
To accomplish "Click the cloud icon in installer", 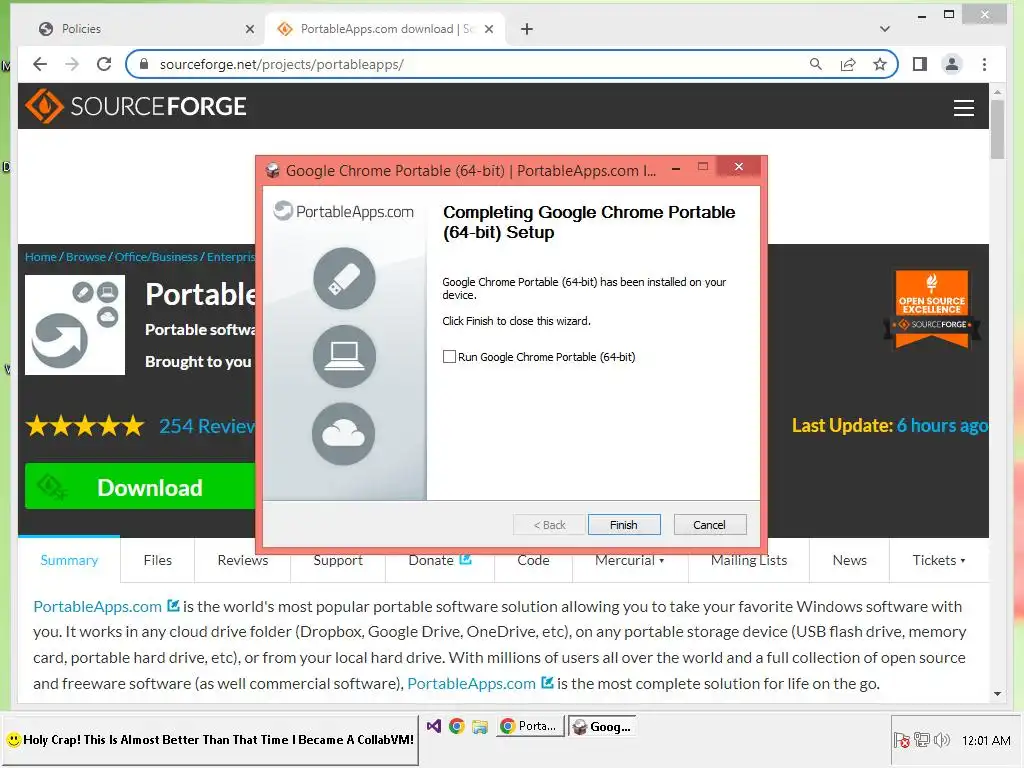I will coord(344,434).
